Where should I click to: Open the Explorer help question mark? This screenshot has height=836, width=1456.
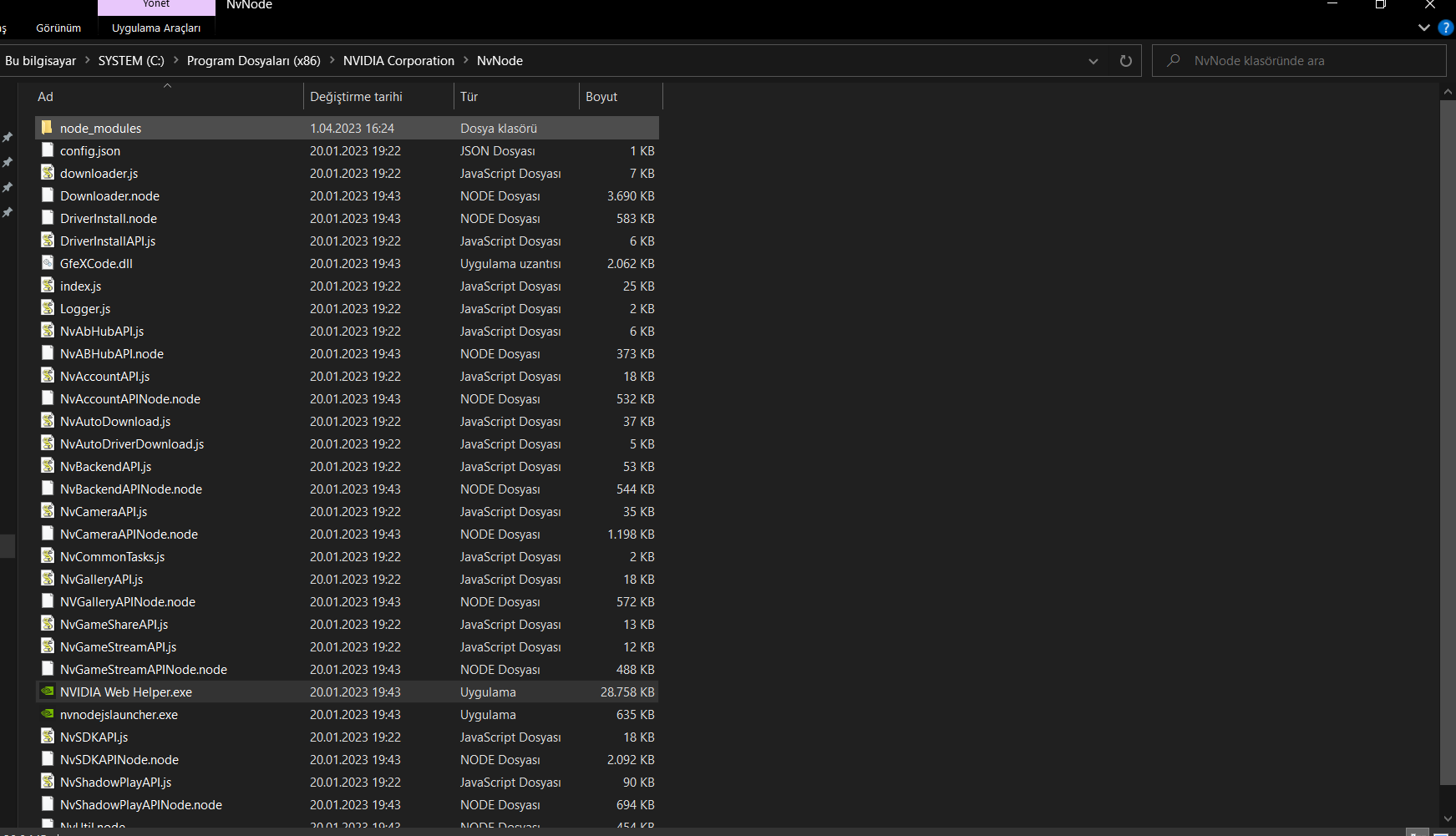(1446, 28)
